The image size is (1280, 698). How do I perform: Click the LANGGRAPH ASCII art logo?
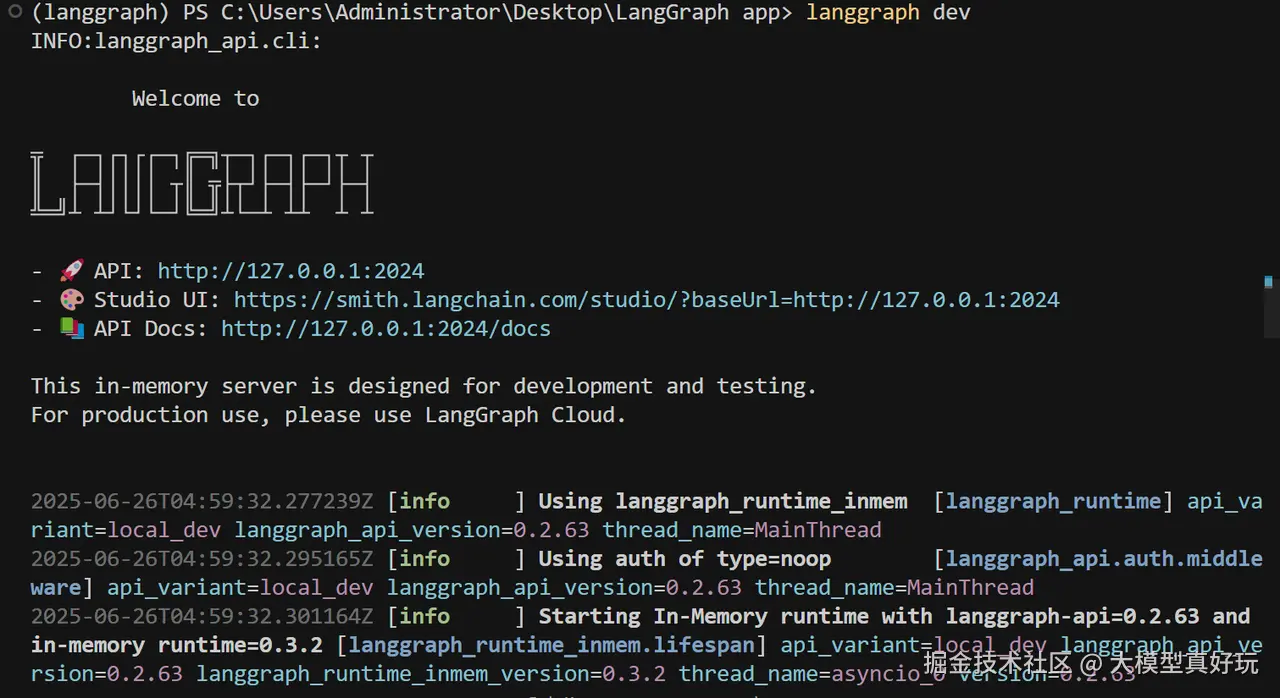coord(202,183)
